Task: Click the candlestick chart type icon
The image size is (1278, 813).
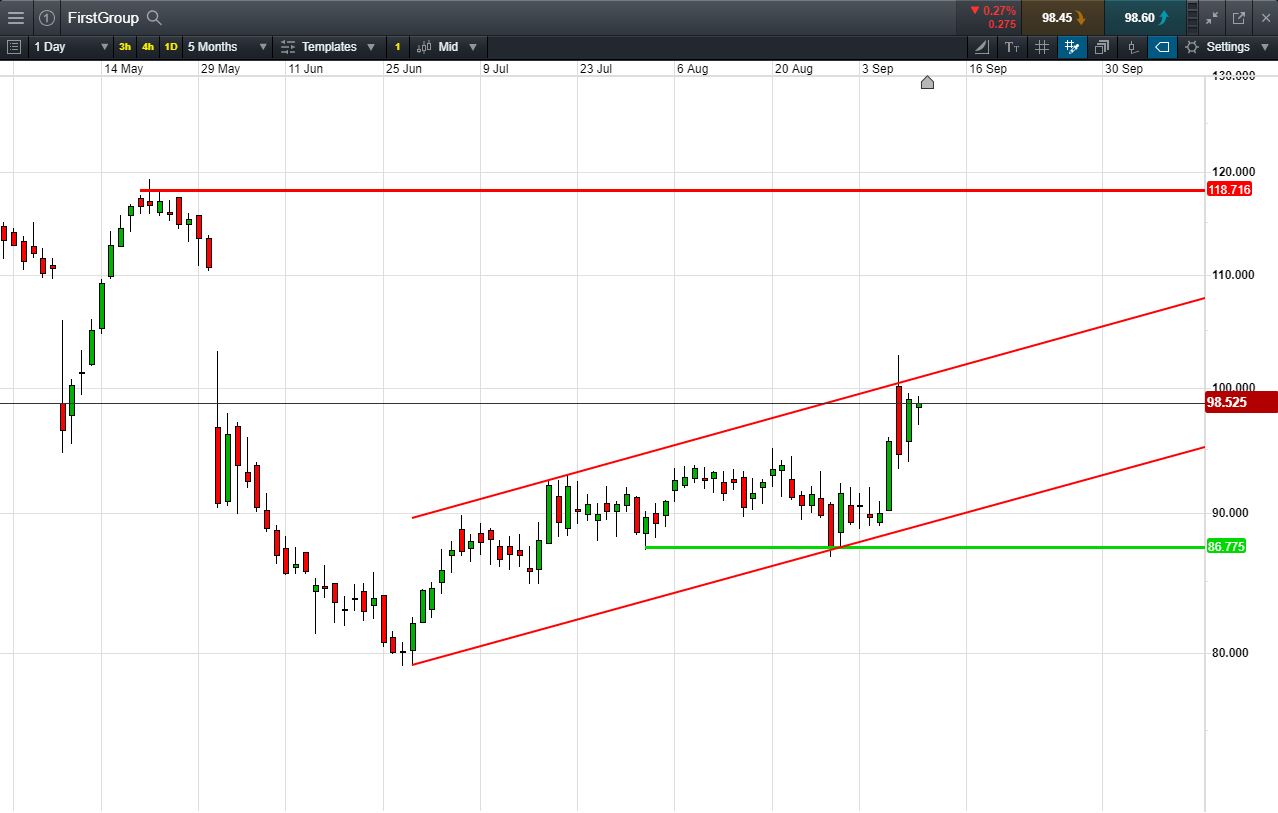Action: point(424,47)
